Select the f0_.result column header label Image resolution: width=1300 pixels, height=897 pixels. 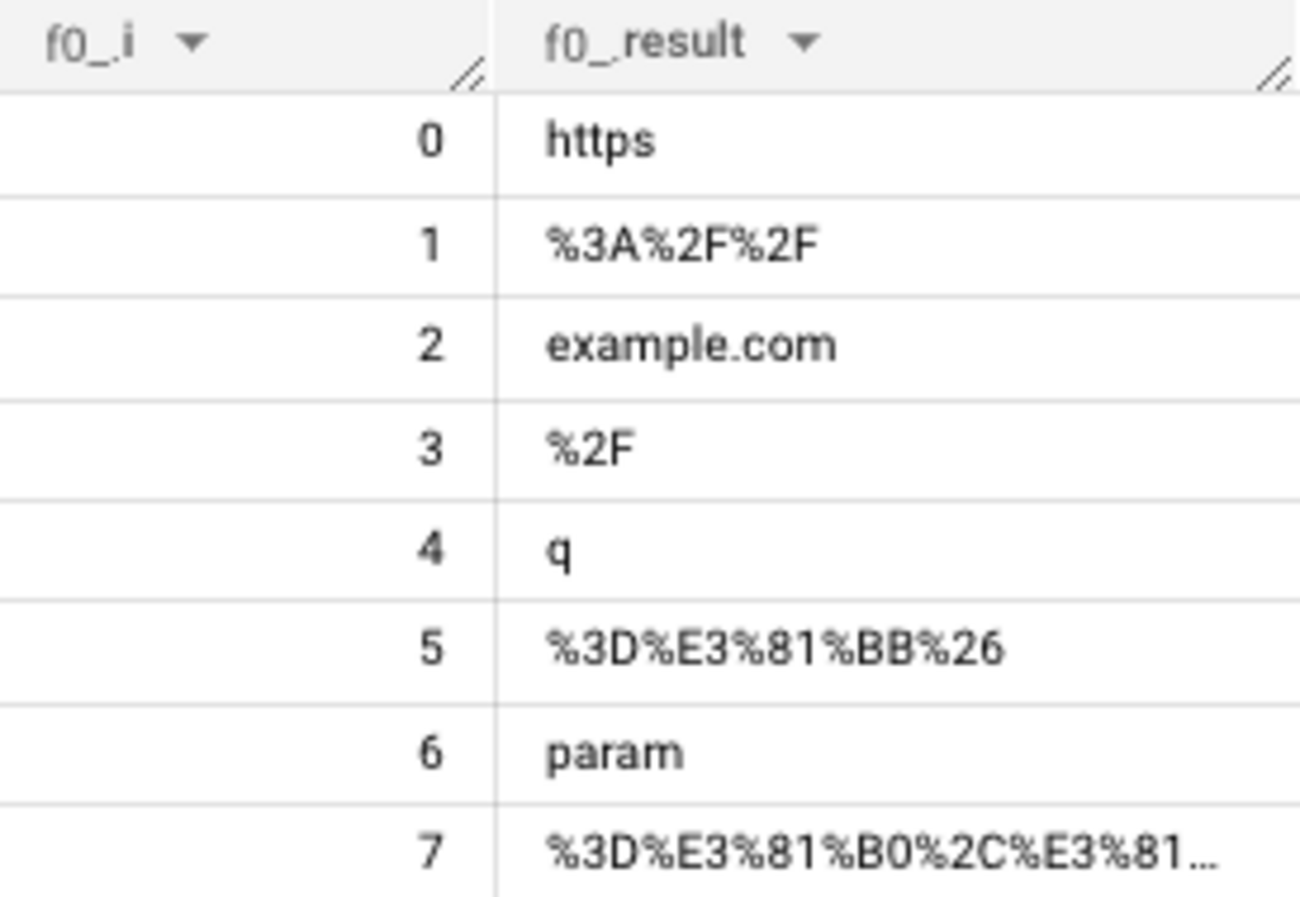(644, 43)
